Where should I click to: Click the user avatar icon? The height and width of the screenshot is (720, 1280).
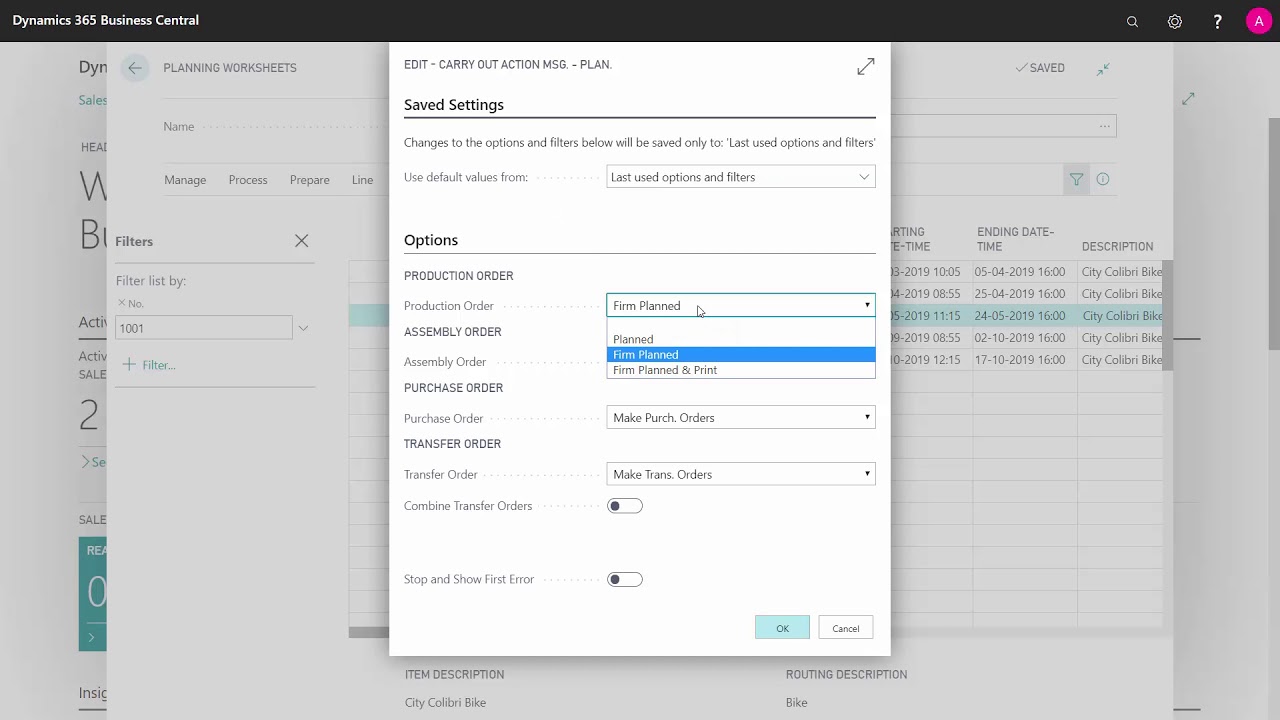(1258, 21)
